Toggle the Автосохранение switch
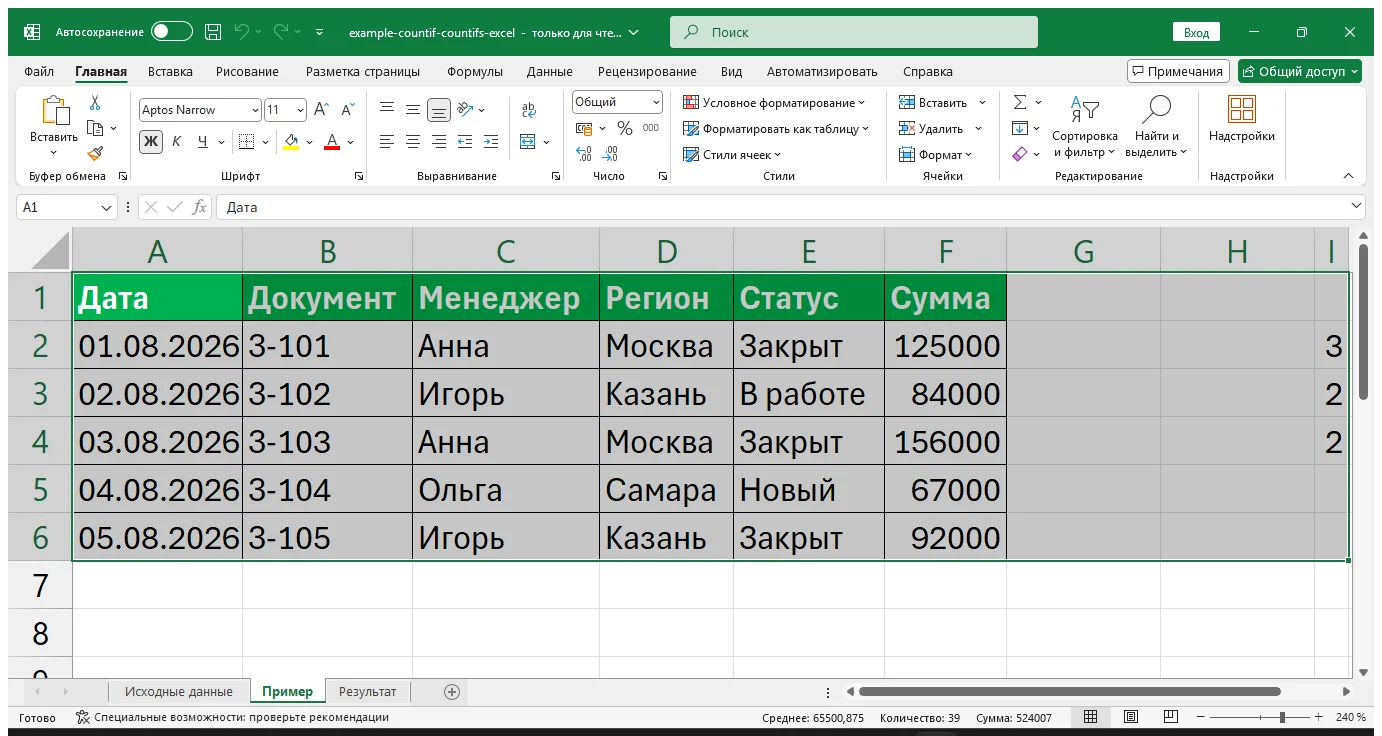 point(172,32)
